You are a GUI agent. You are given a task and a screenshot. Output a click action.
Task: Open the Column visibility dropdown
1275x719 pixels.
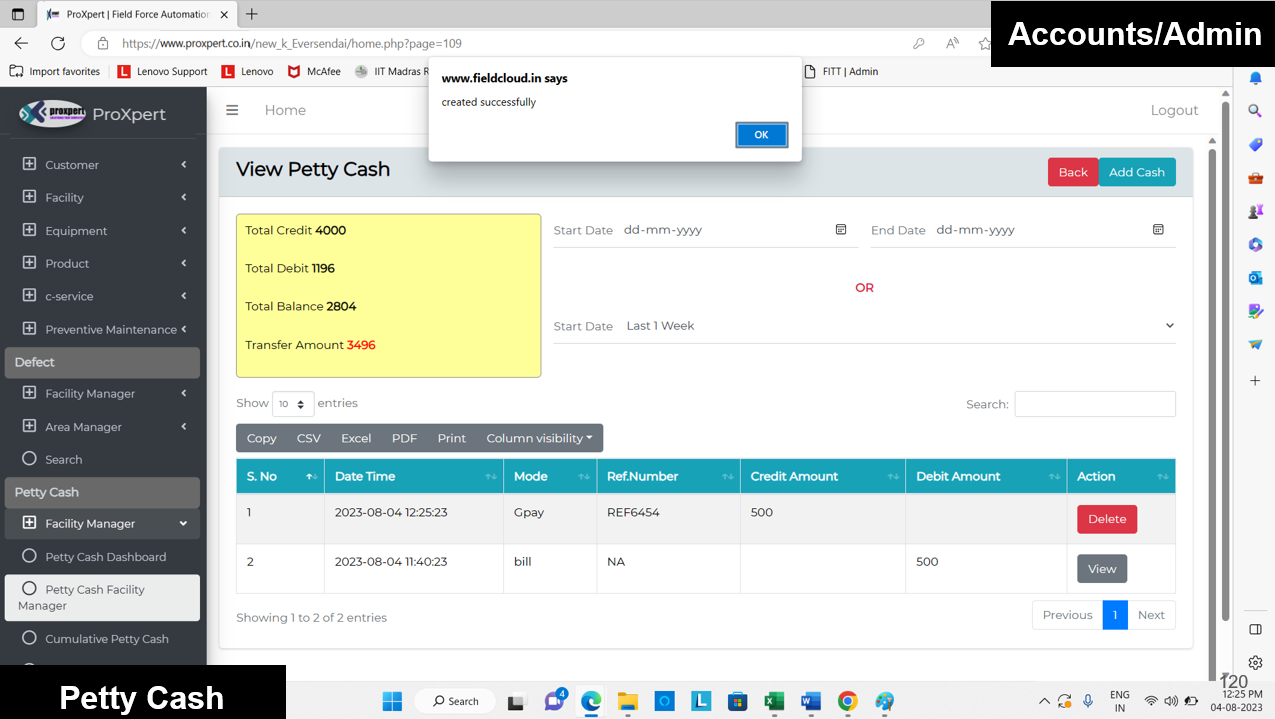tap(539, 438)
